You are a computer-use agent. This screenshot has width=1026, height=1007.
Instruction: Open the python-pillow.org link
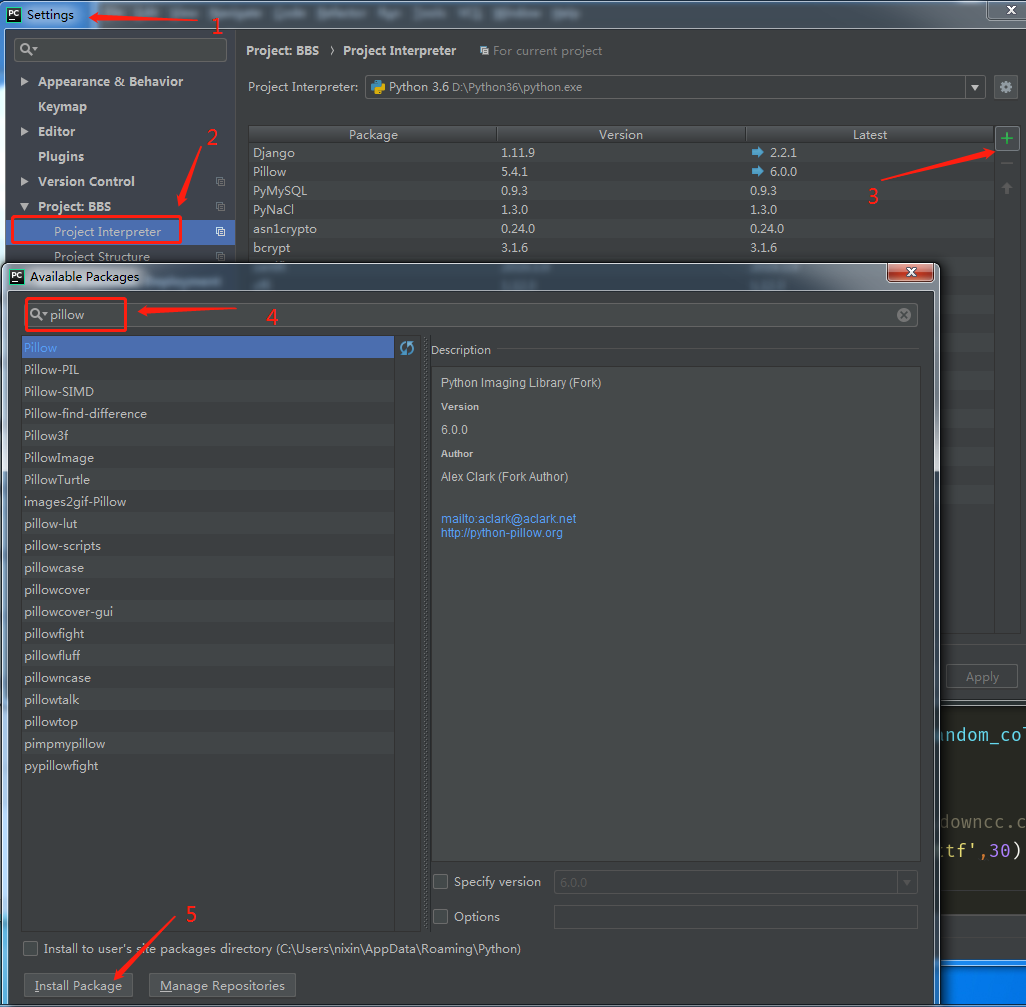click(x=501, y=533)
